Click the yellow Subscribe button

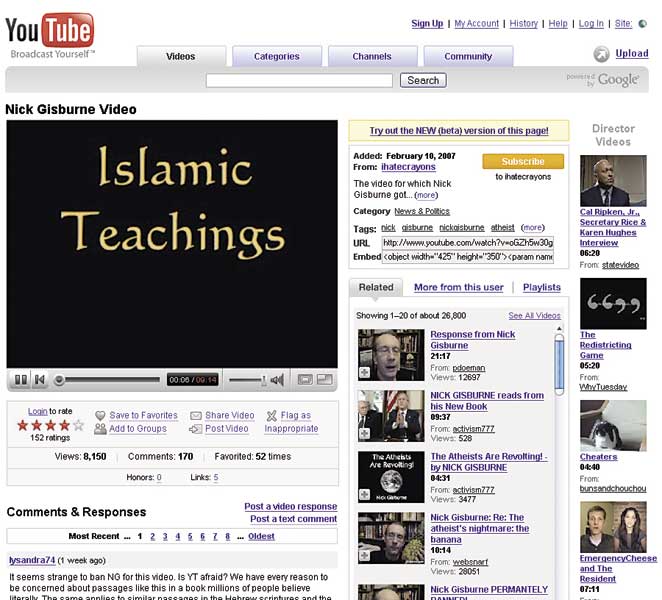[x=523, y=161]
